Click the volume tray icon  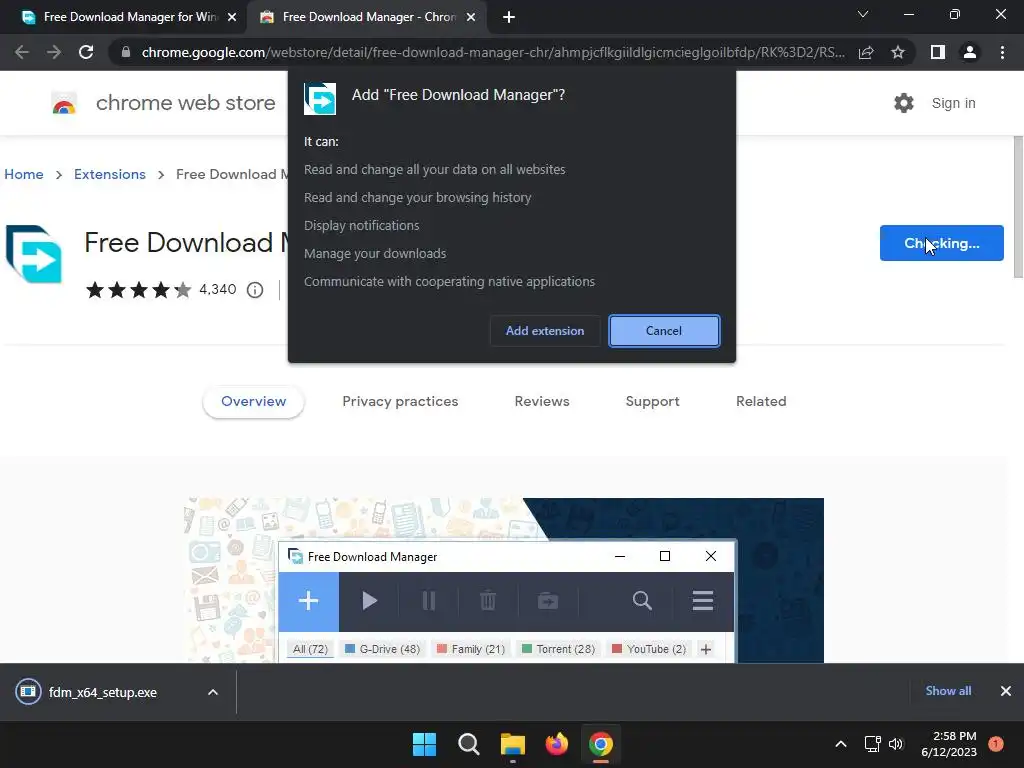coord(896,744)
